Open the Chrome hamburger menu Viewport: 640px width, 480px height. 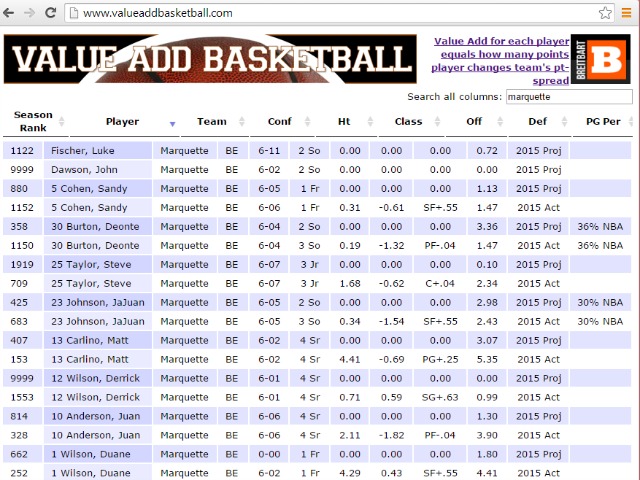click(627, 13)
